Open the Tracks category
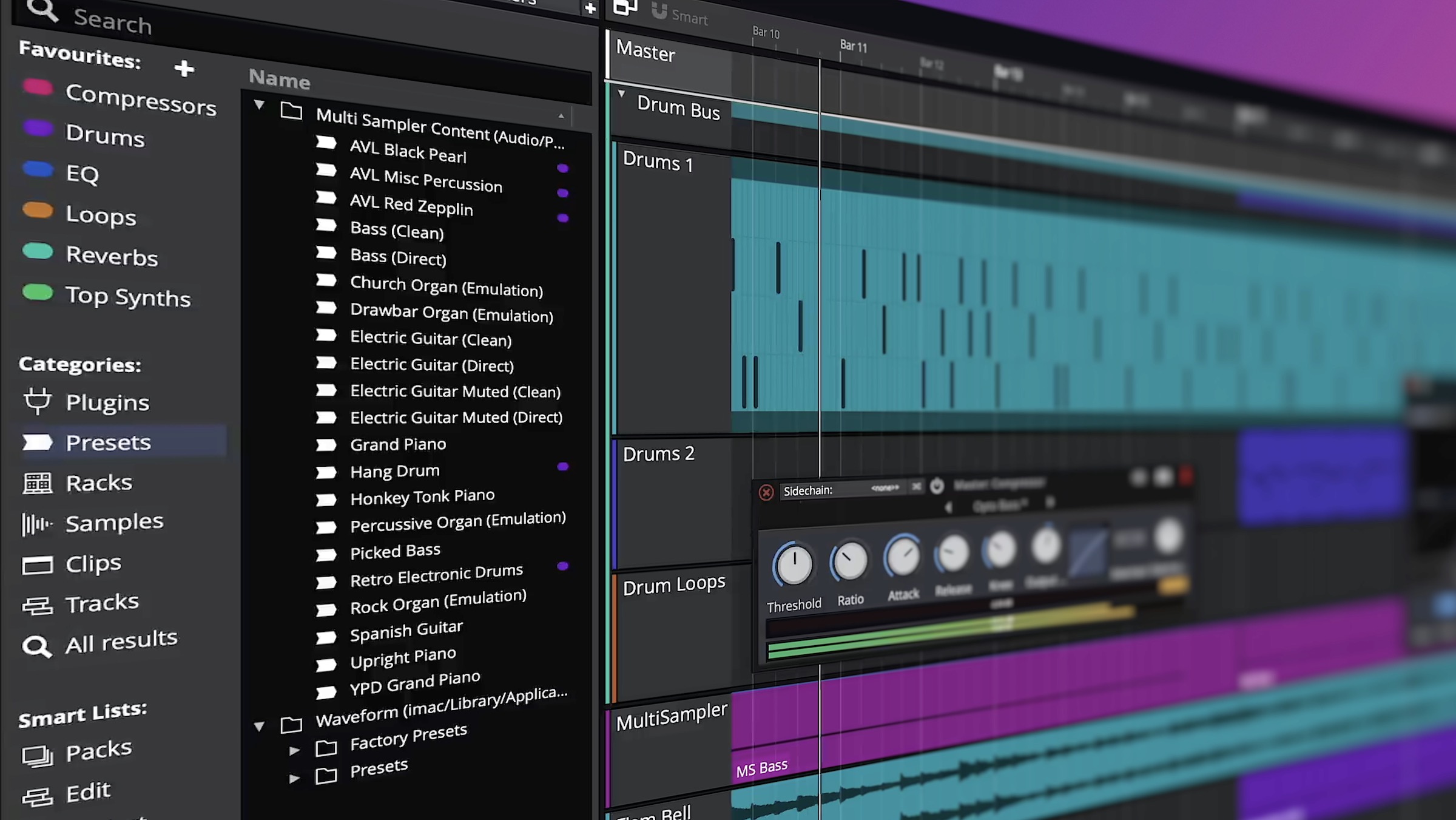The width and height of the screenshot is (1456, 820). click(101, 603)
